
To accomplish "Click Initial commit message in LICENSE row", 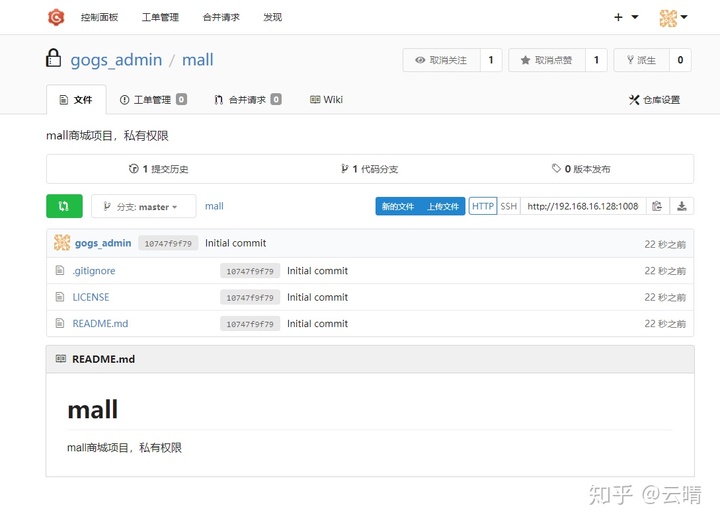I will tap(317, 297).
